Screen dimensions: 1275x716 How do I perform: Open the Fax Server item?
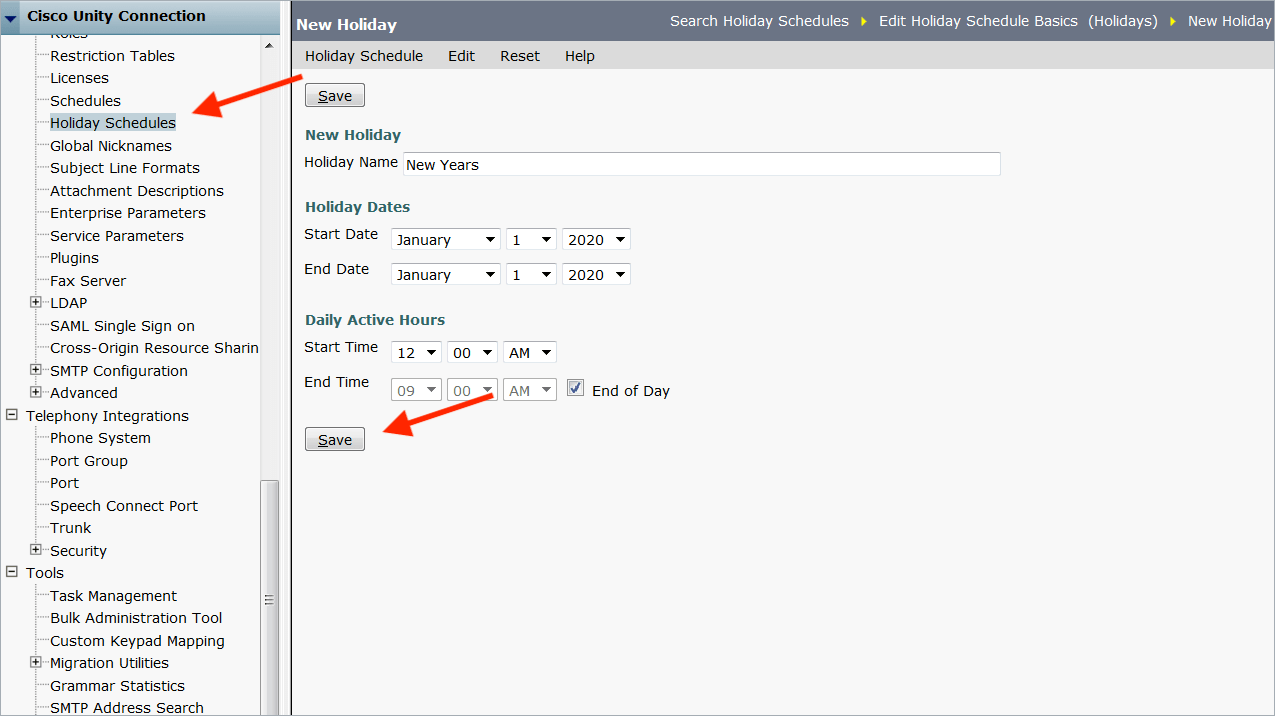point(88,281)
